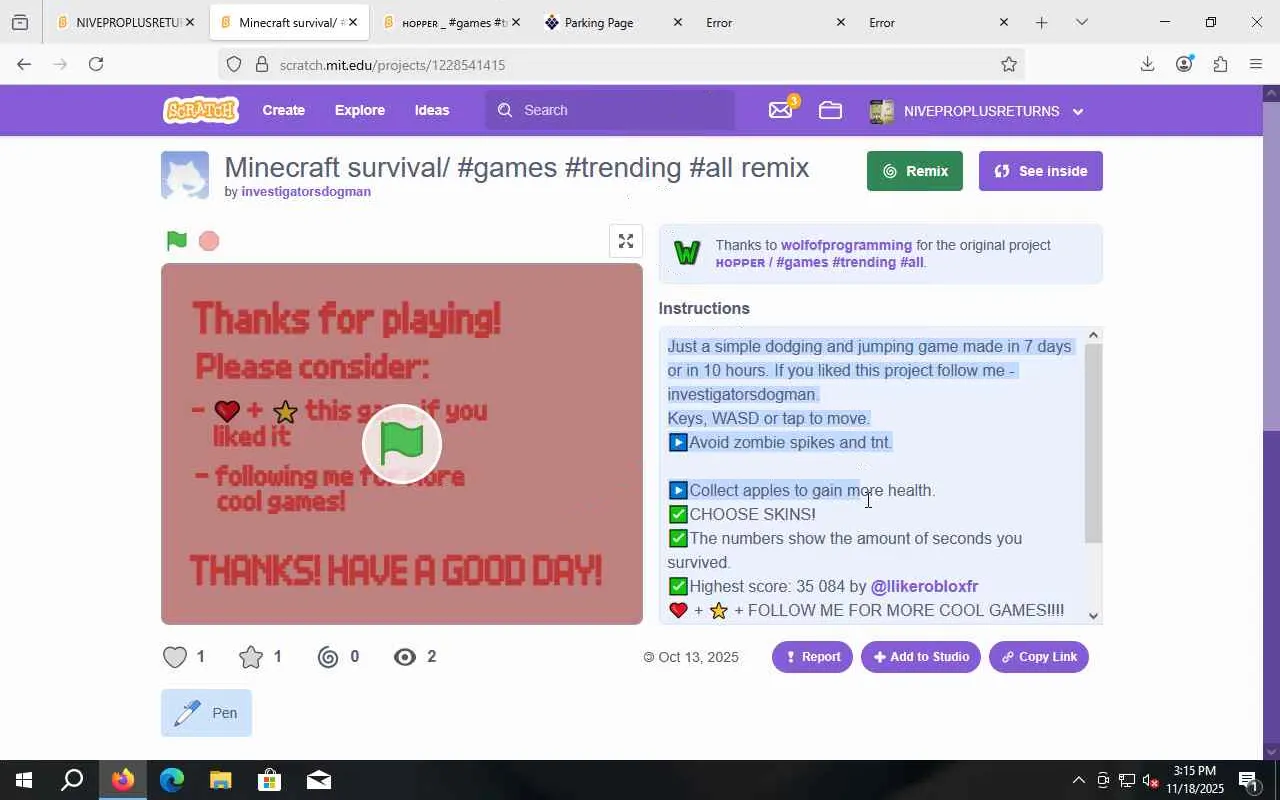Click the See inside button

pyautogui.click(x=1041, y=171)
